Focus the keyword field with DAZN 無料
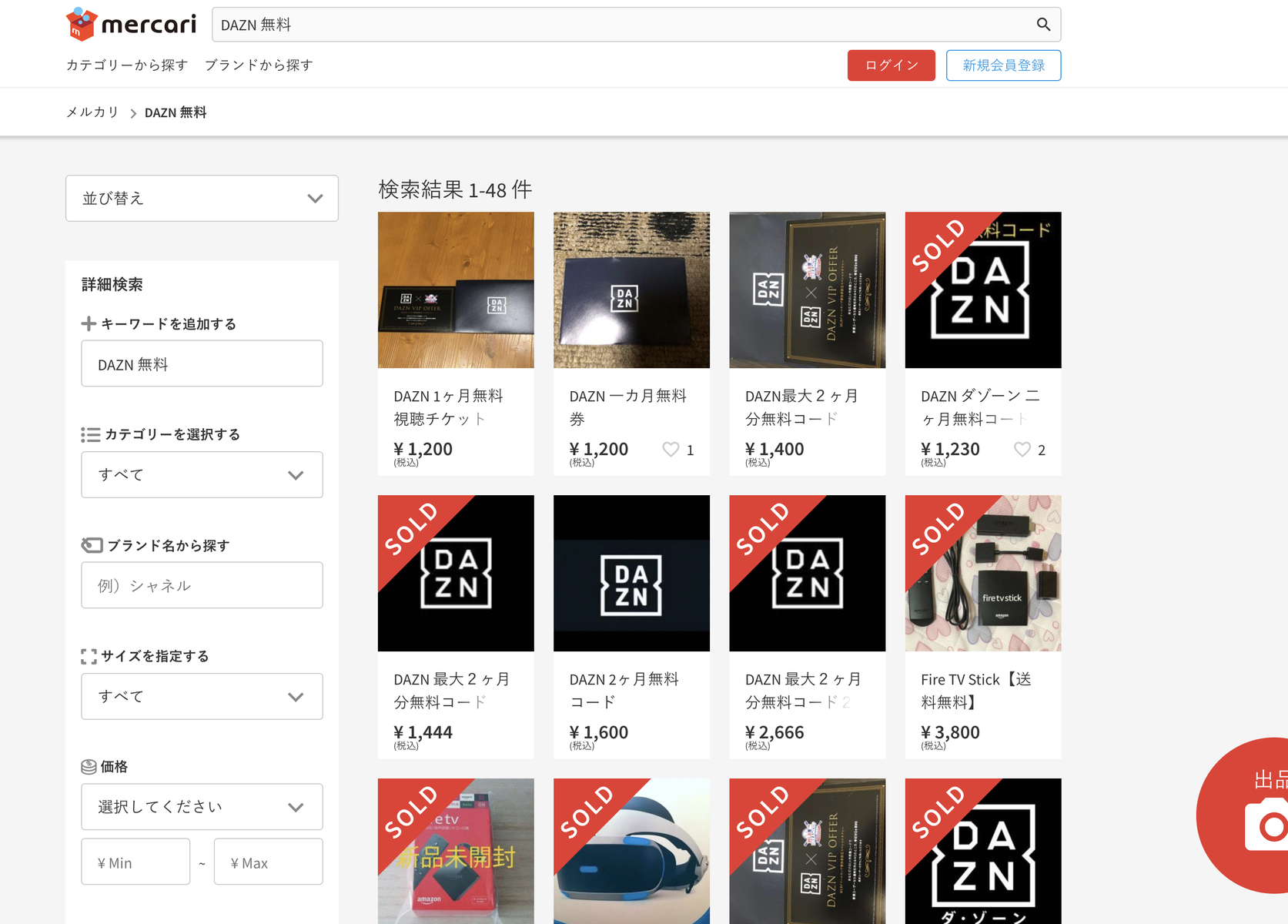 click(202, 363)
